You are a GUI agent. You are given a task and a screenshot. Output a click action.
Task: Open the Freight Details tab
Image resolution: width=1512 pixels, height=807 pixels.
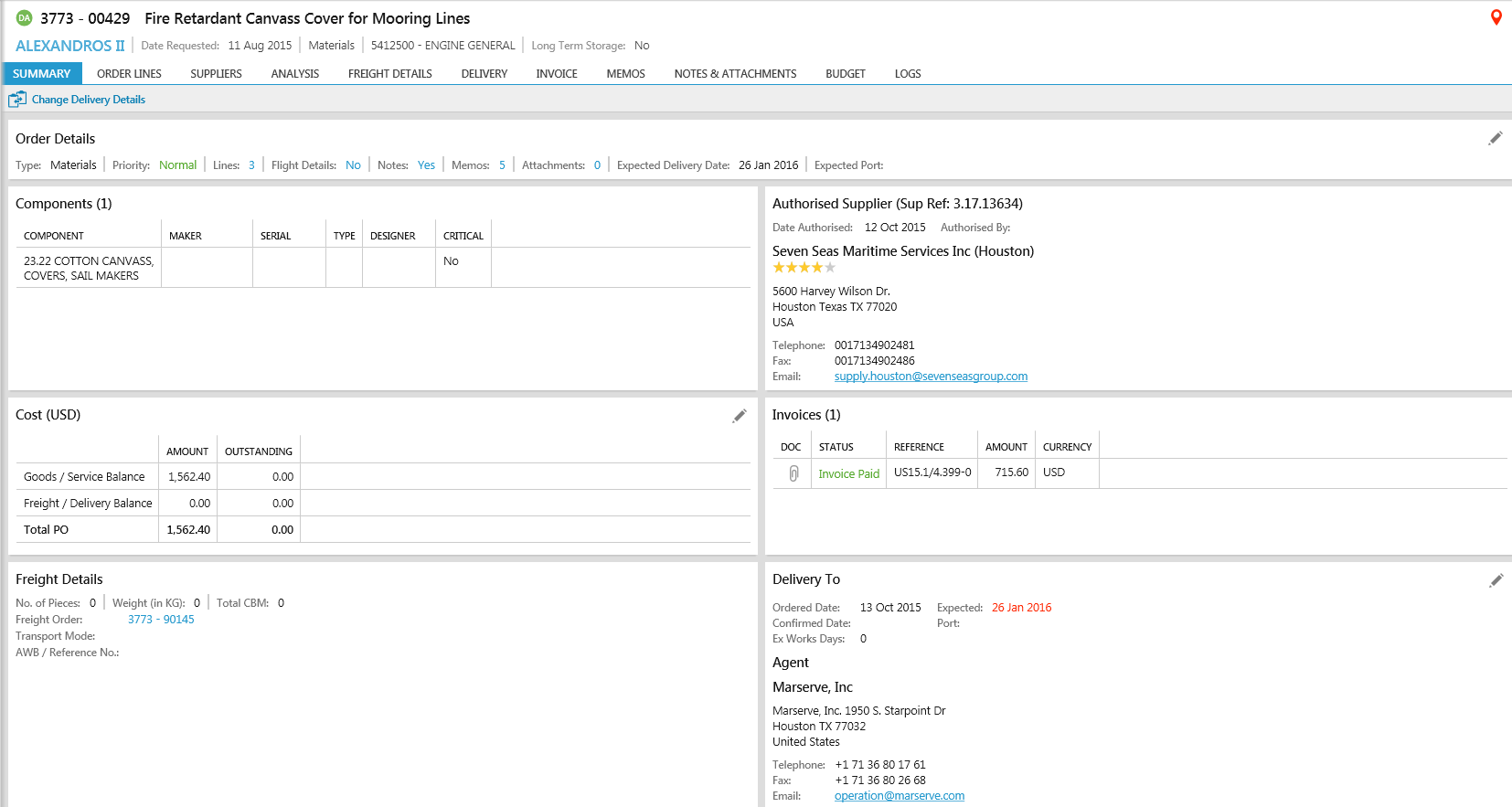(389, 74)
